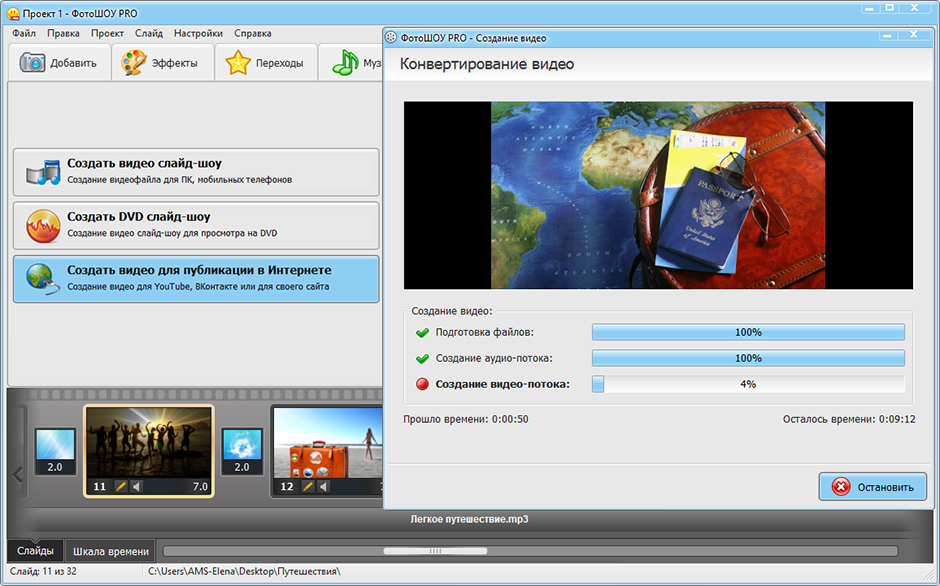The width and height of the screenshot is (940, 586).
Task: Click green checkmark beside Подготовка файлов
Action: pyautogui.click(x=422, y=332)
